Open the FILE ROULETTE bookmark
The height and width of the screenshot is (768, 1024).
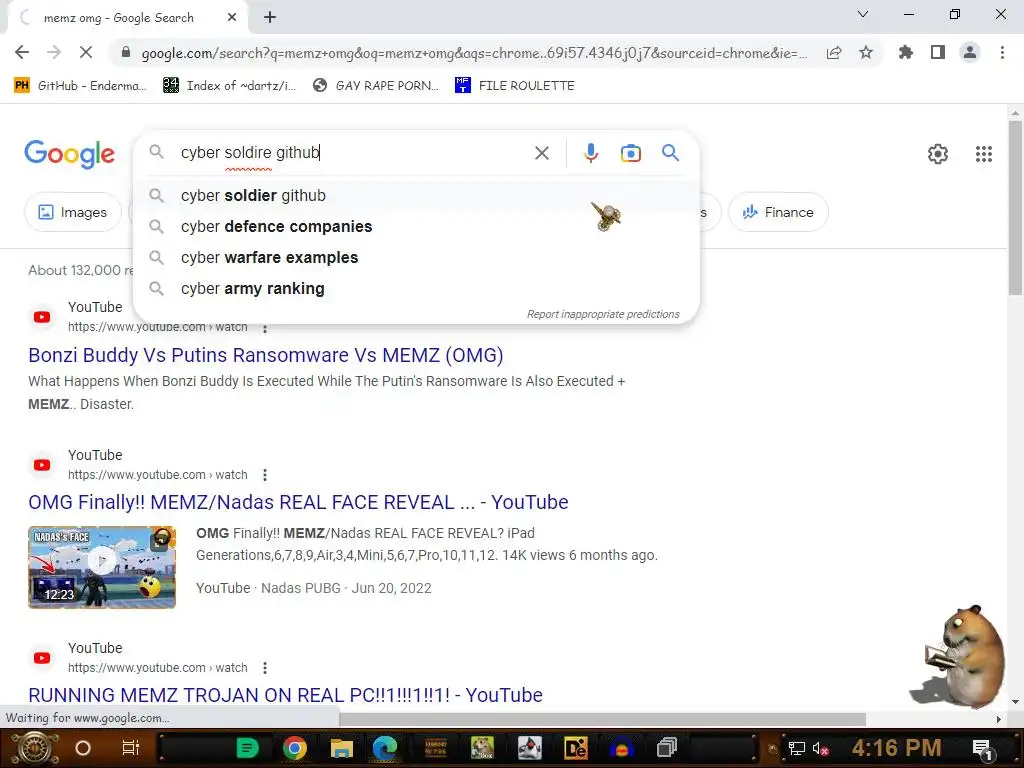point(515,86)
